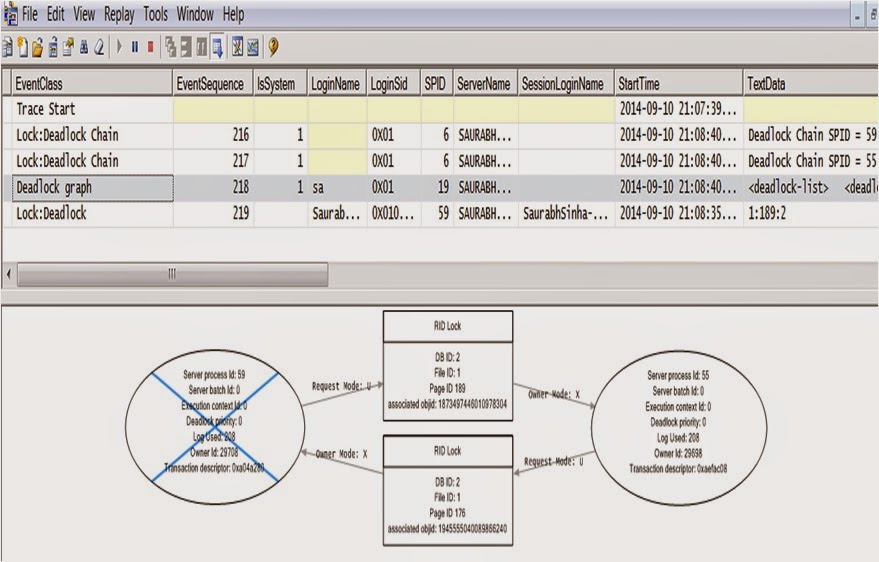Screen dimensions: 879x562
Task: Click the StartTime column header
Action: pyautogui.click(x=679, y=84)
